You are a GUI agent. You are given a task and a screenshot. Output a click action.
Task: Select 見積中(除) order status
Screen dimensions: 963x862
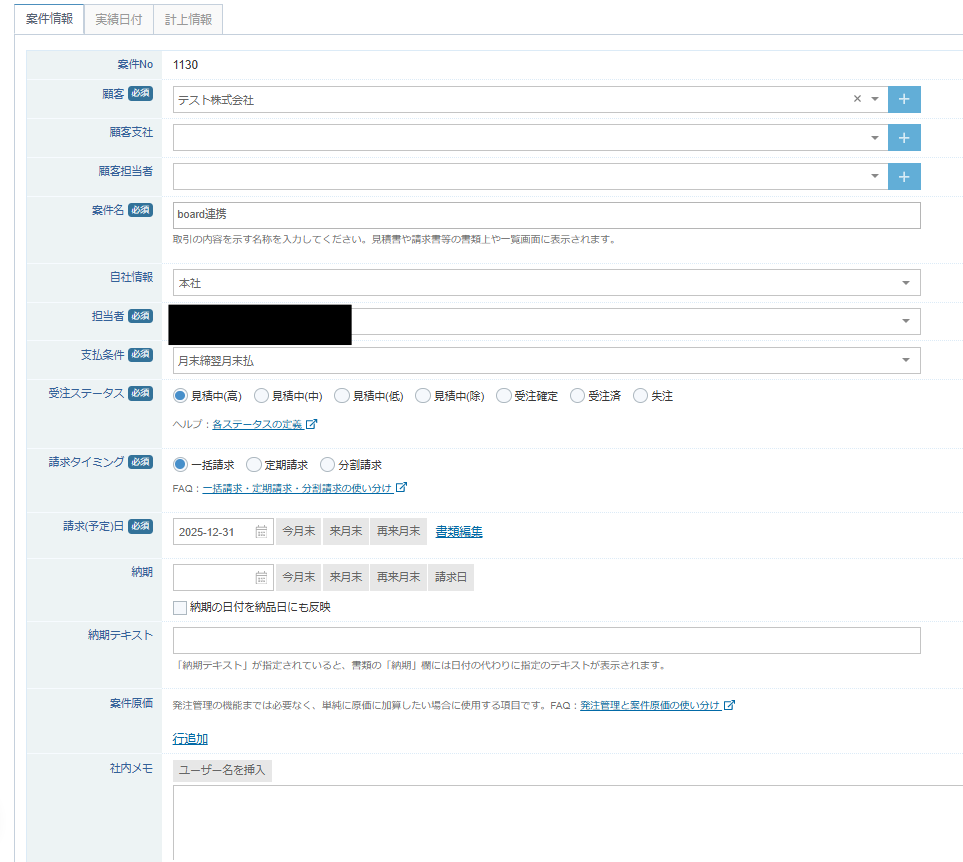pos(423,396)
